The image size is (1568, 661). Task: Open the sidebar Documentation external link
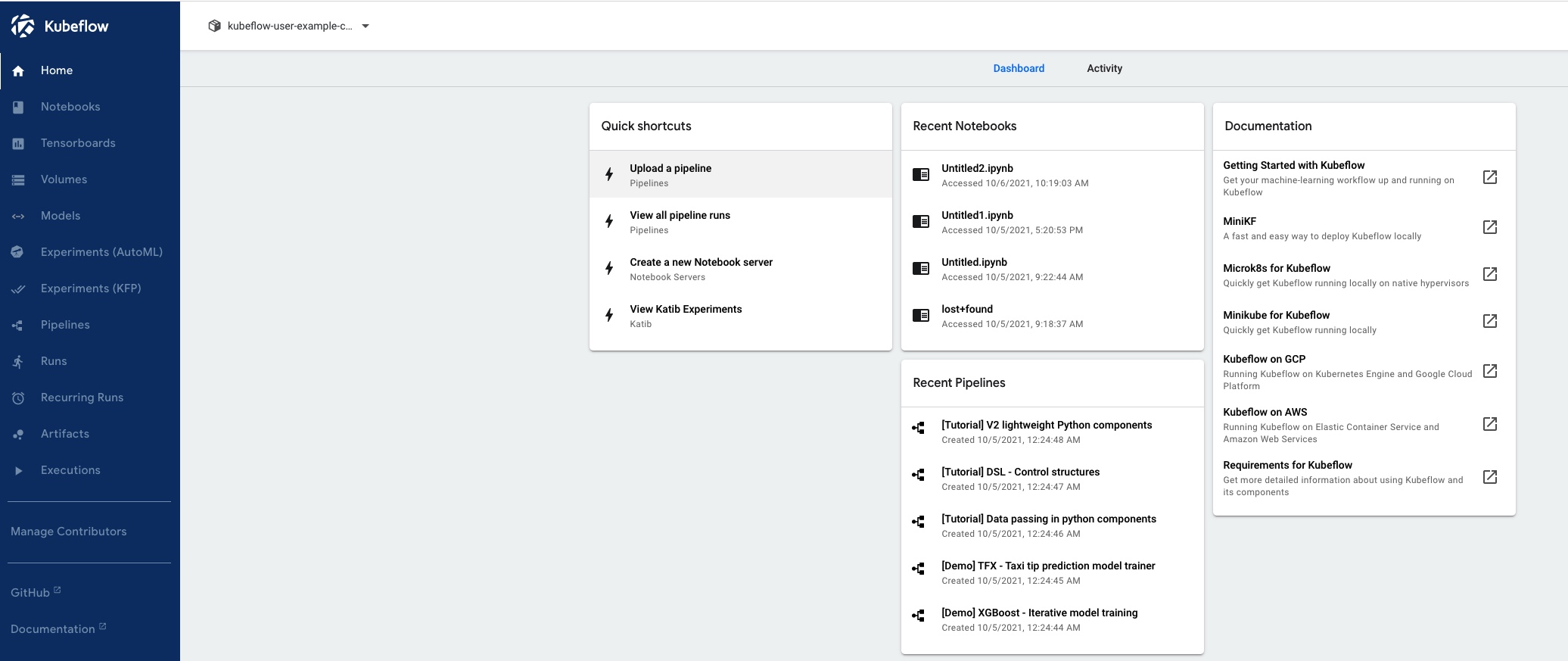58,628
